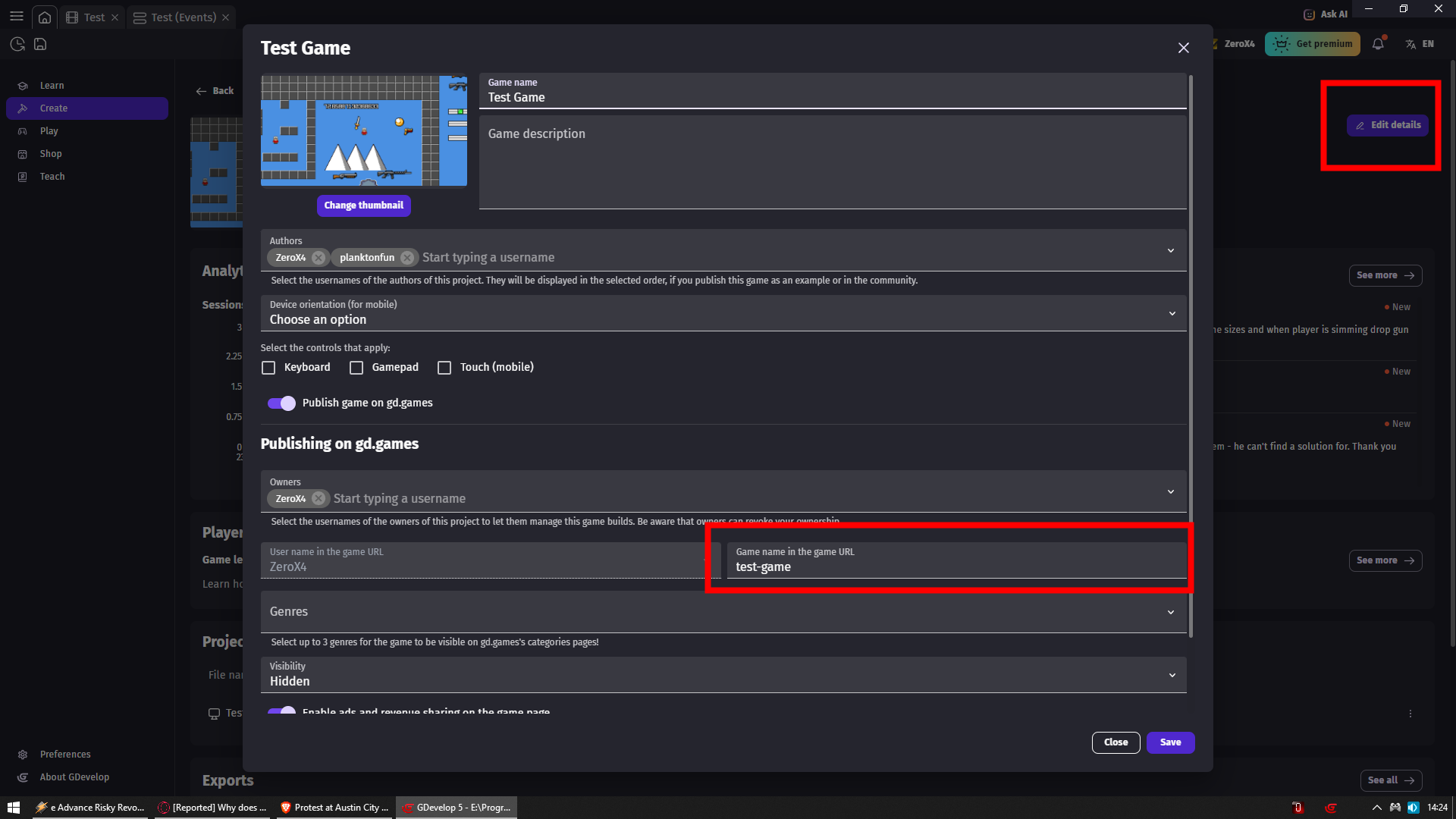Image resolution: width=1456 pixels, height=819 pixels.
Task: Click the Save button
Action: 1170,742
